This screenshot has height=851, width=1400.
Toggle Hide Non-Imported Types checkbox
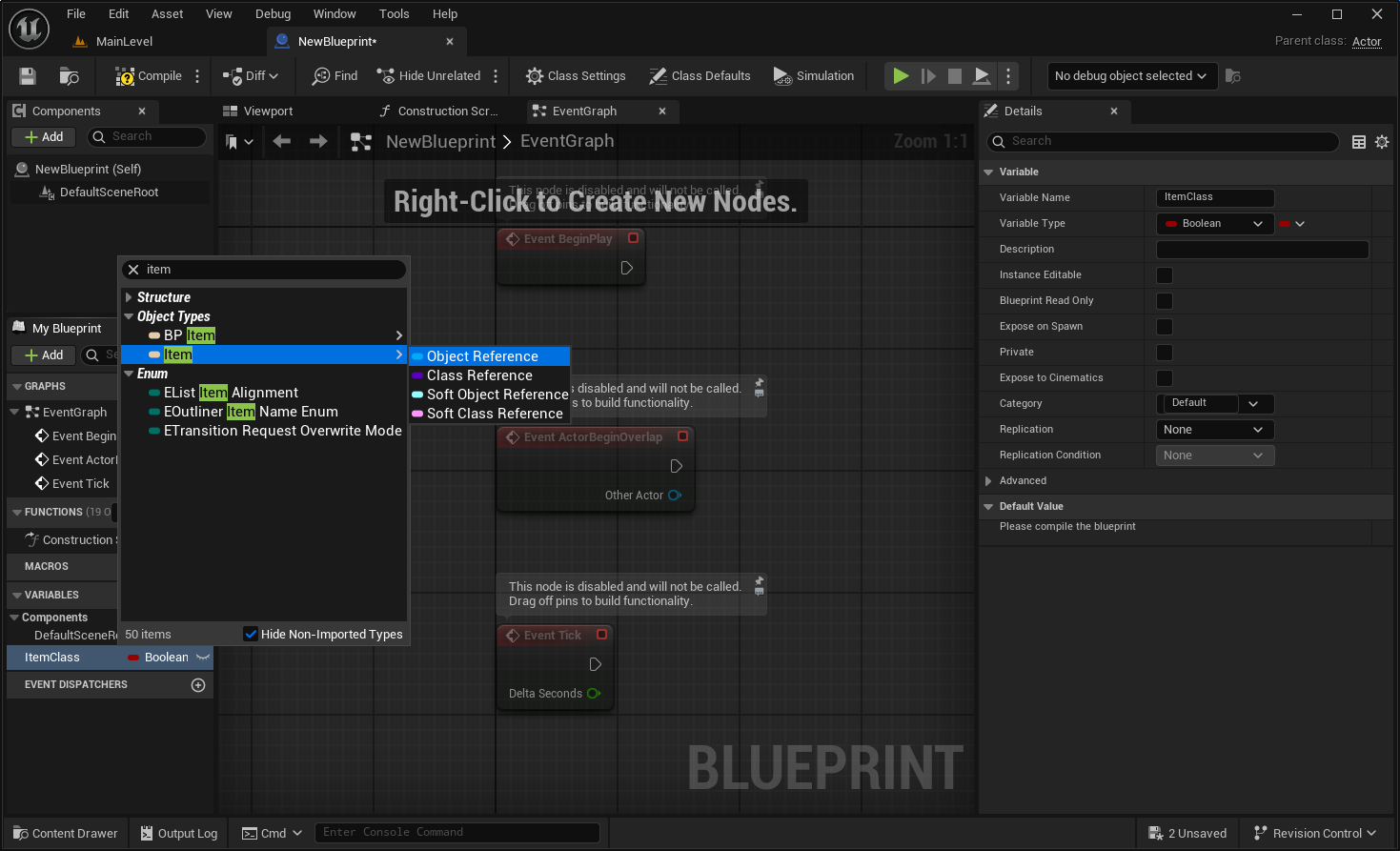[x=251, y=635]
